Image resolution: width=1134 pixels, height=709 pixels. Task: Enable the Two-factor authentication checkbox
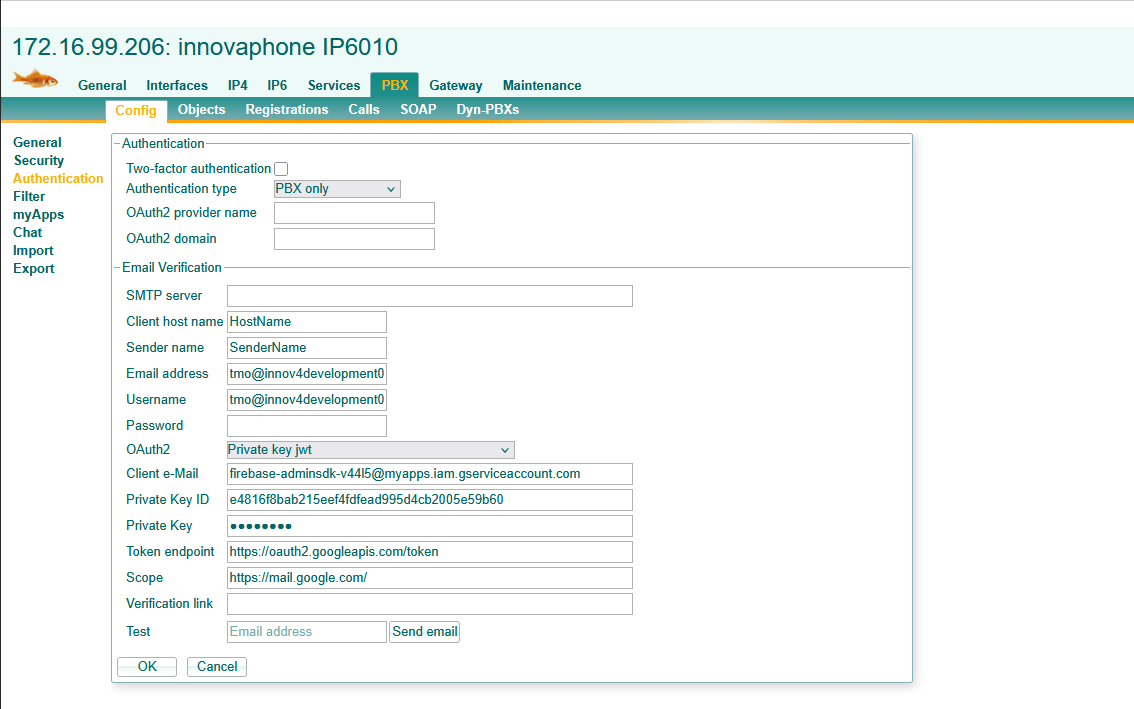pos(281,169)
